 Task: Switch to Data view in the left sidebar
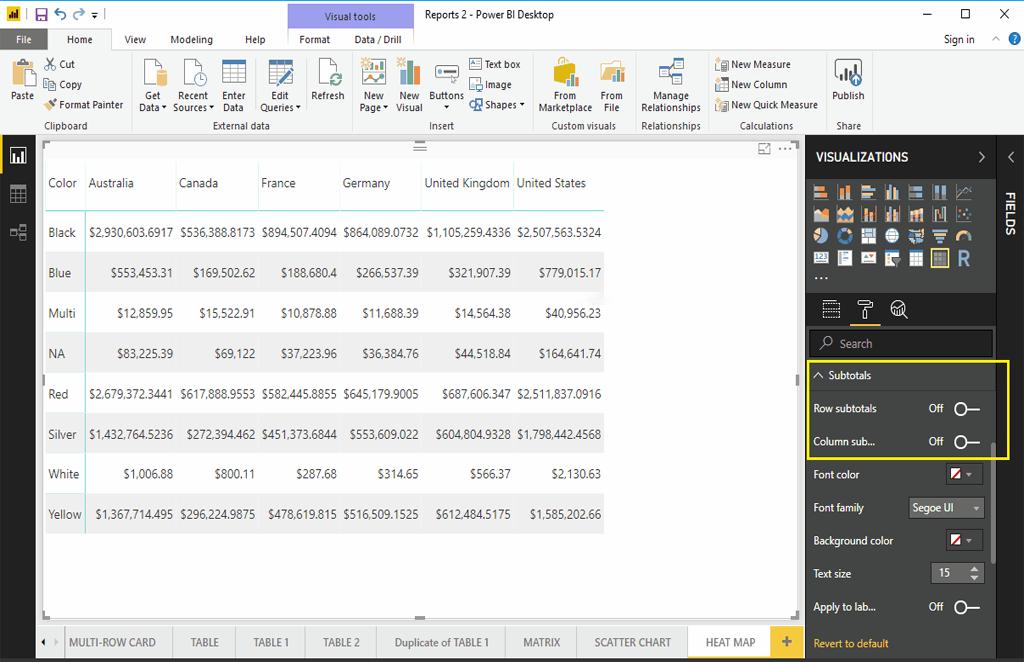coord(18,194)
